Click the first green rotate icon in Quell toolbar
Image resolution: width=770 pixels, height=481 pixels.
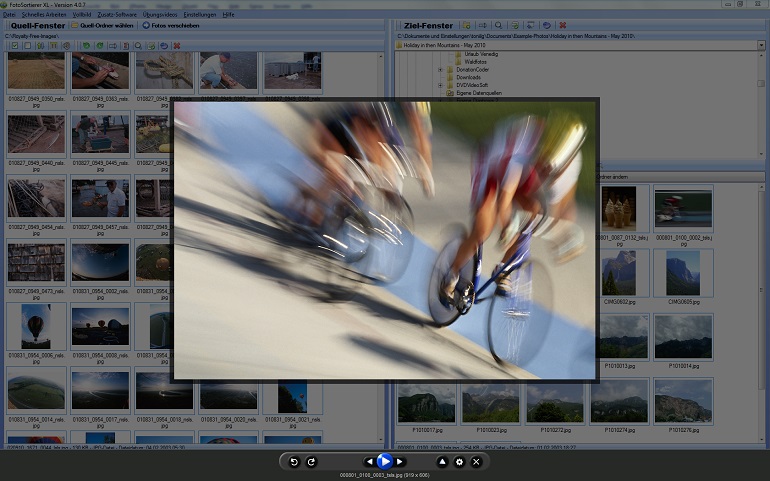point(86,46)
